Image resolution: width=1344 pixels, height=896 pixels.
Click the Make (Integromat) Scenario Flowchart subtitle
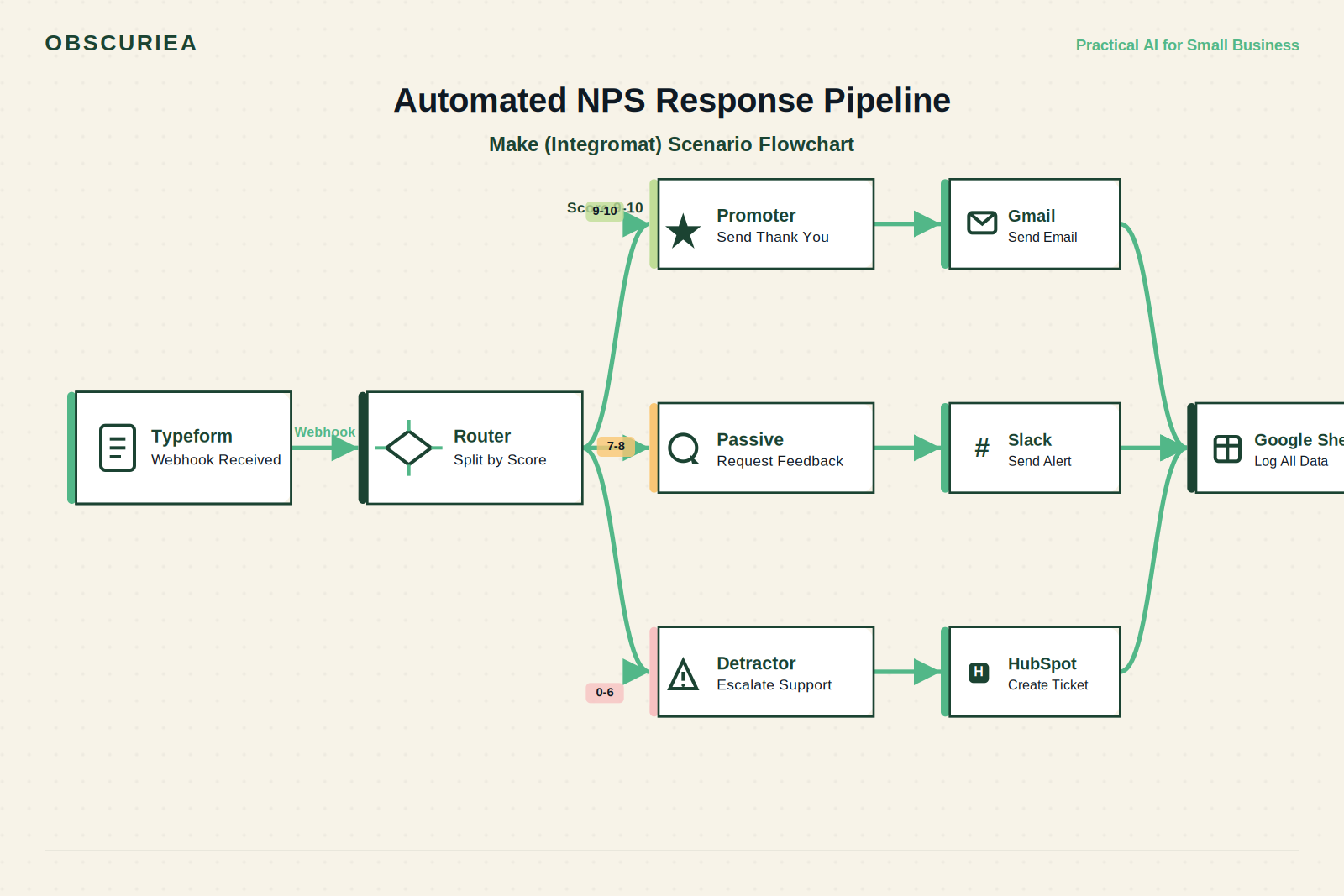coord(671,144)
